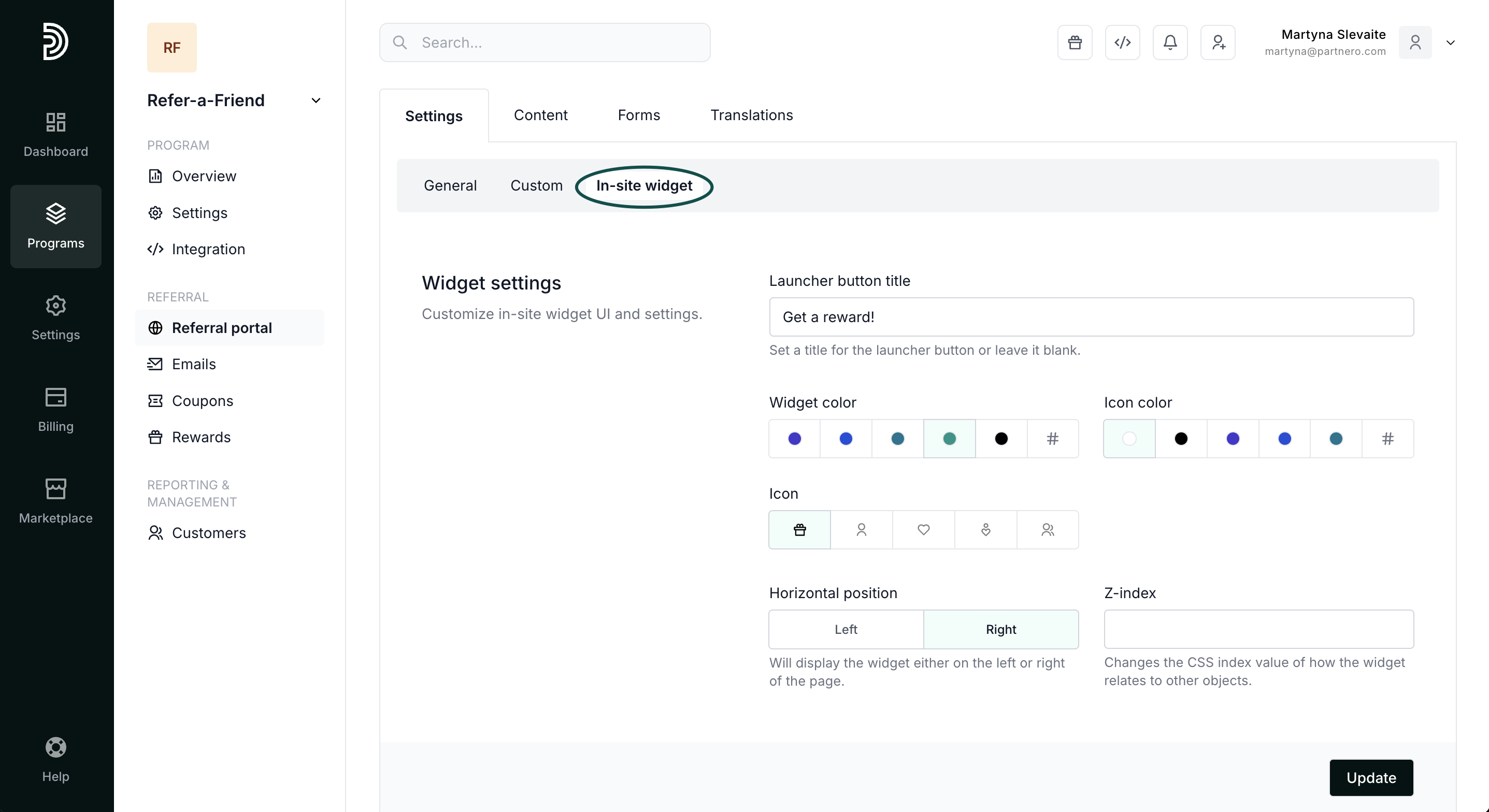Switch to the Content tab
The image size is (1489, 812).
pos(540,115)
